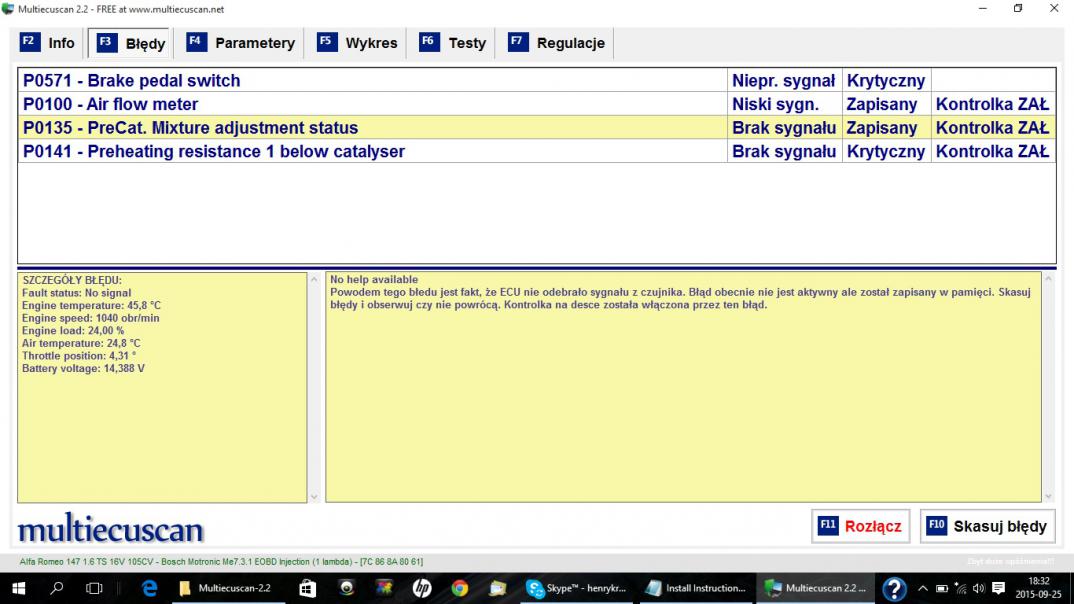Switch to the Wykres tab
The width and height of the screenshot is (1074, 604).
point(357,43)
